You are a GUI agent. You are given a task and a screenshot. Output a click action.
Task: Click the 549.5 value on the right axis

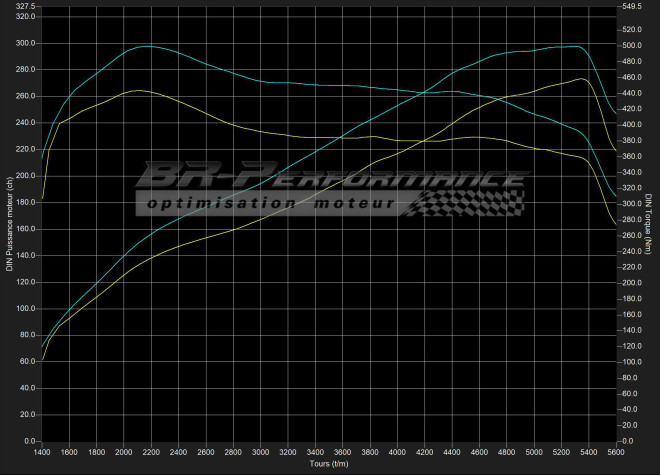point(634,7)
